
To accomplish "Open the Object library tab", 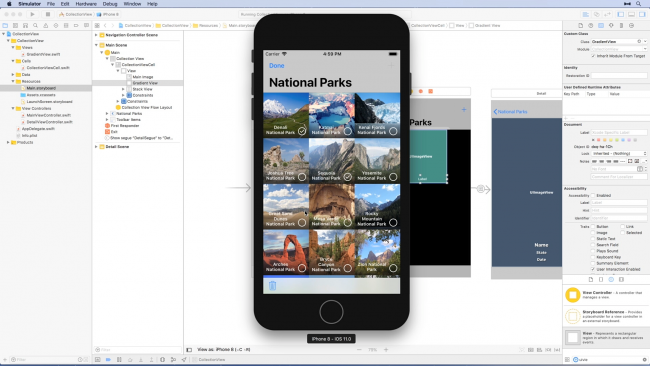I will click(x=611, y=279).
